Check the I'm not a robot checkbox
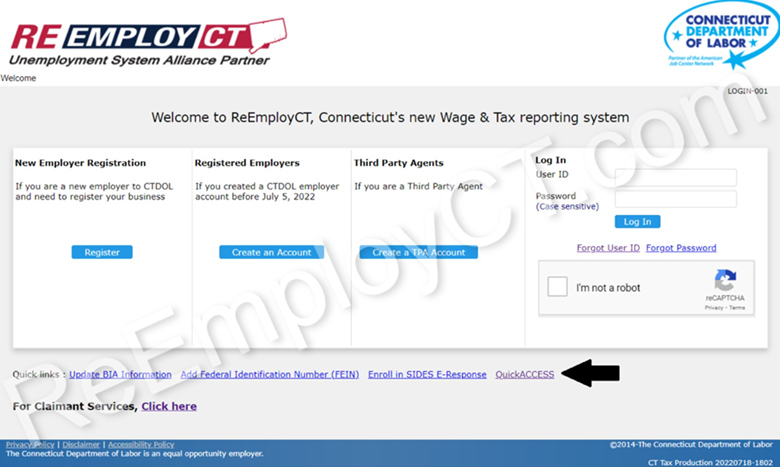 pyautogui.click(x=557, y=288)
